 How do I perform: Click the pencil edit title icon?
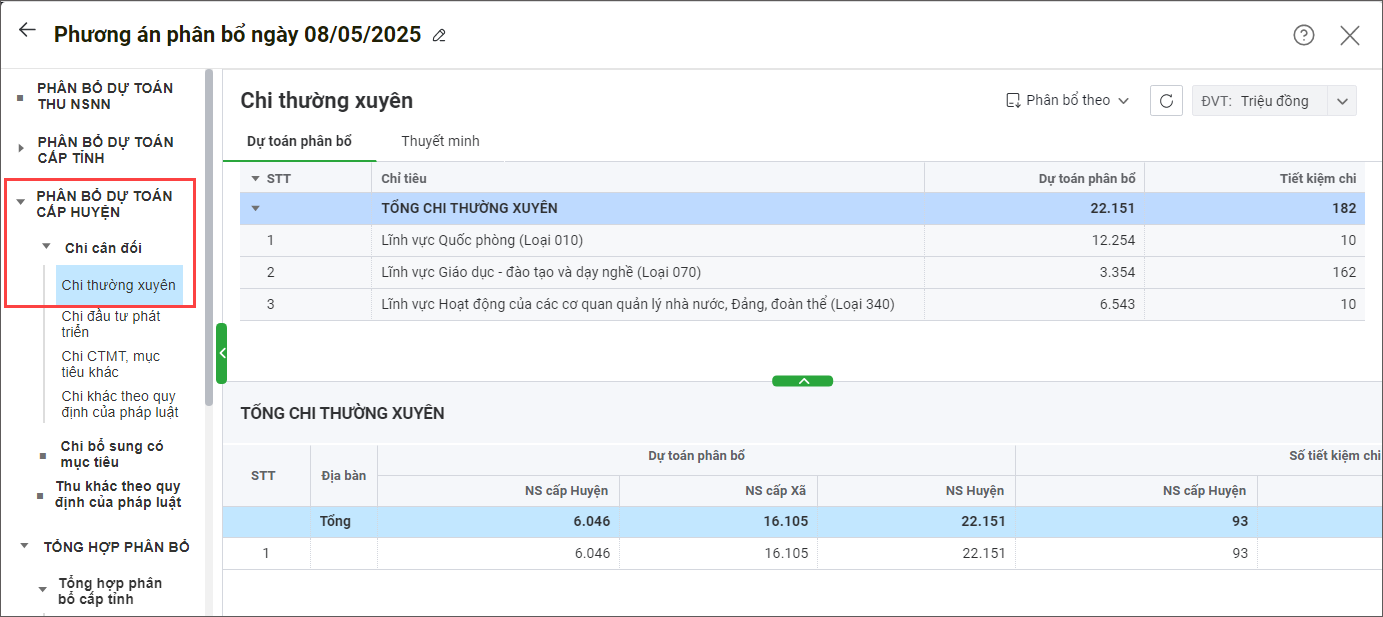coord(439,36)
